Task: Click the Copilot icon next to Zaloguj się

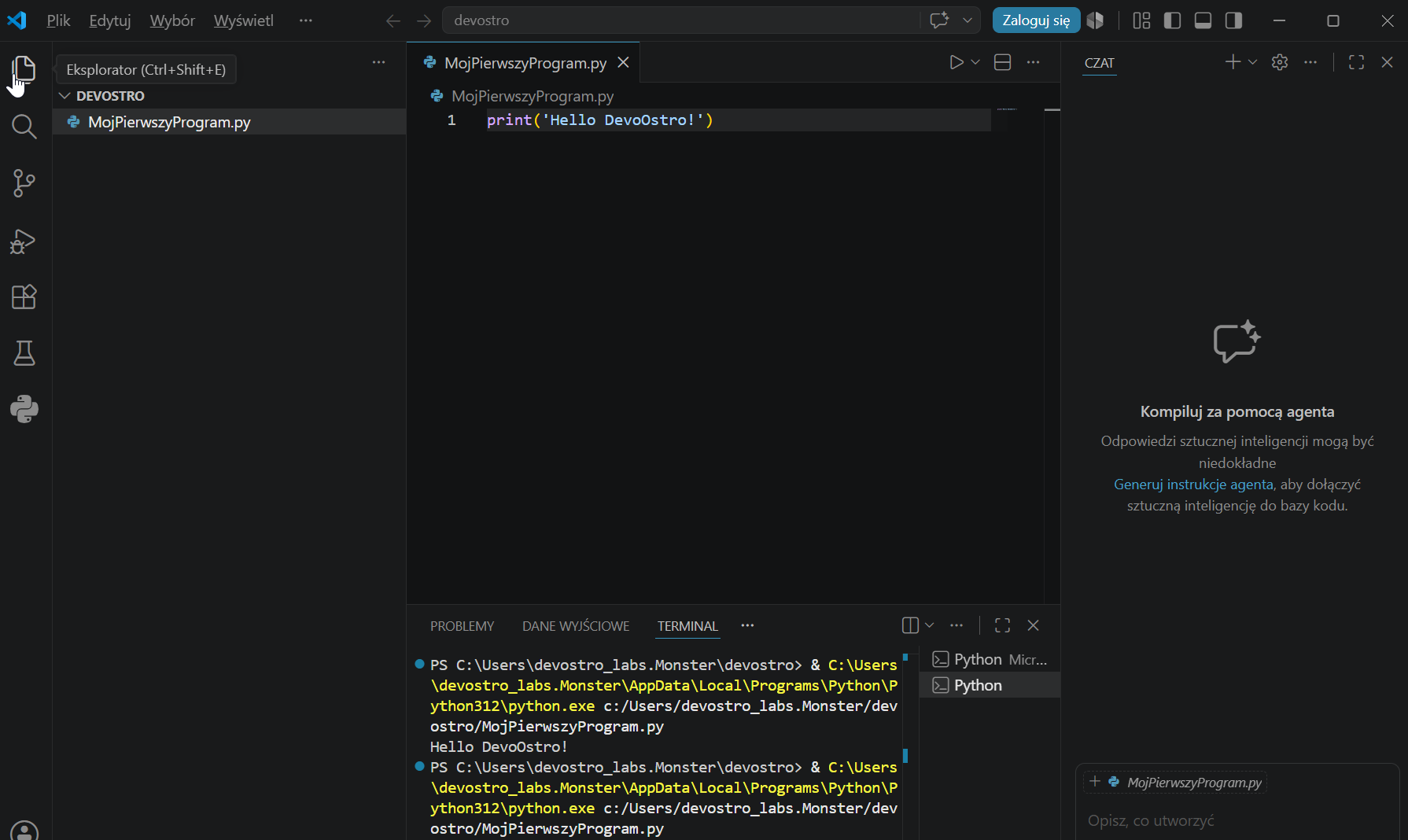Action: 1095,20
